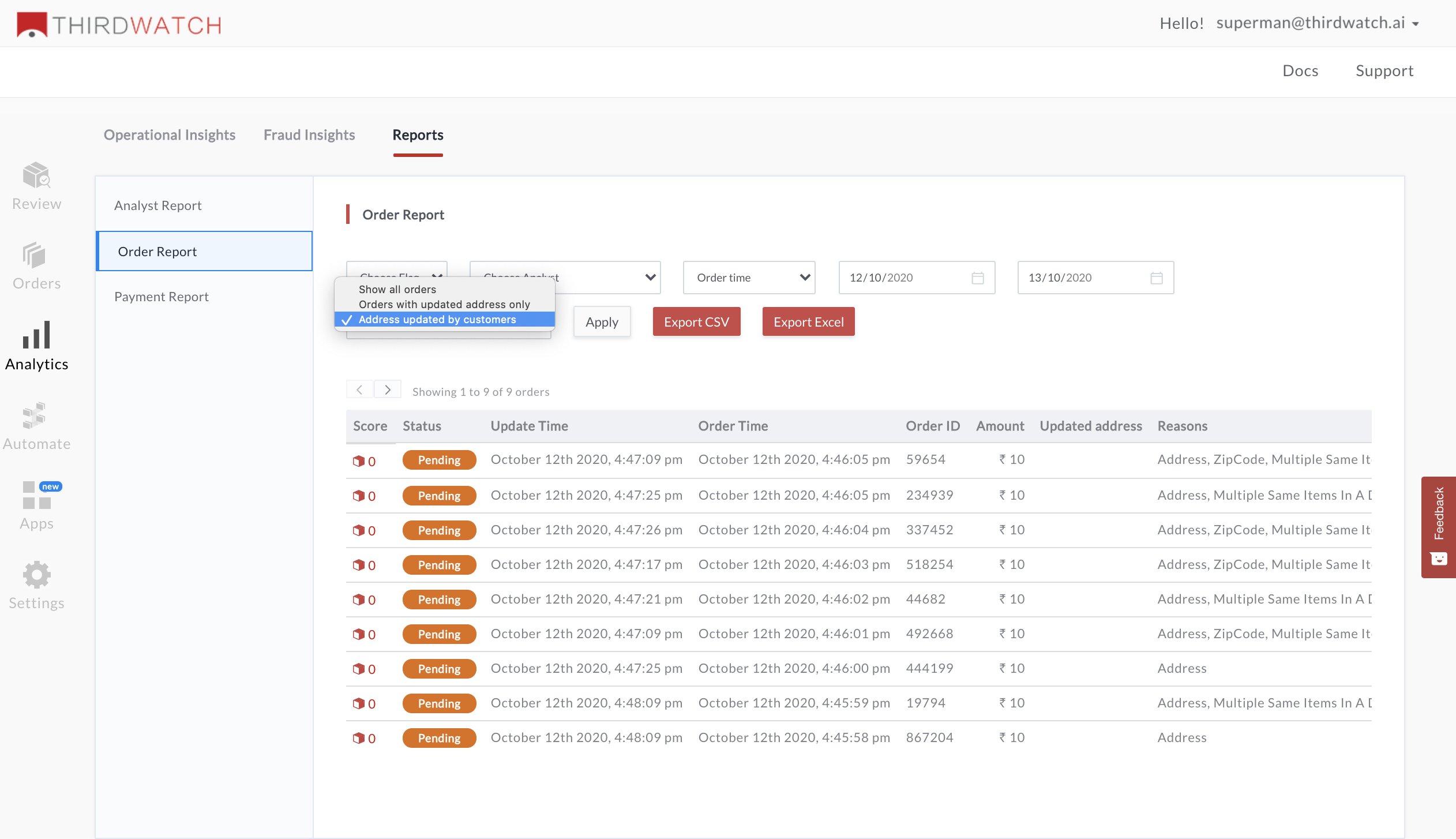Click the Thirdwatch logo
The height and width of the screenshot is (839, 1456).
point(119,24)
